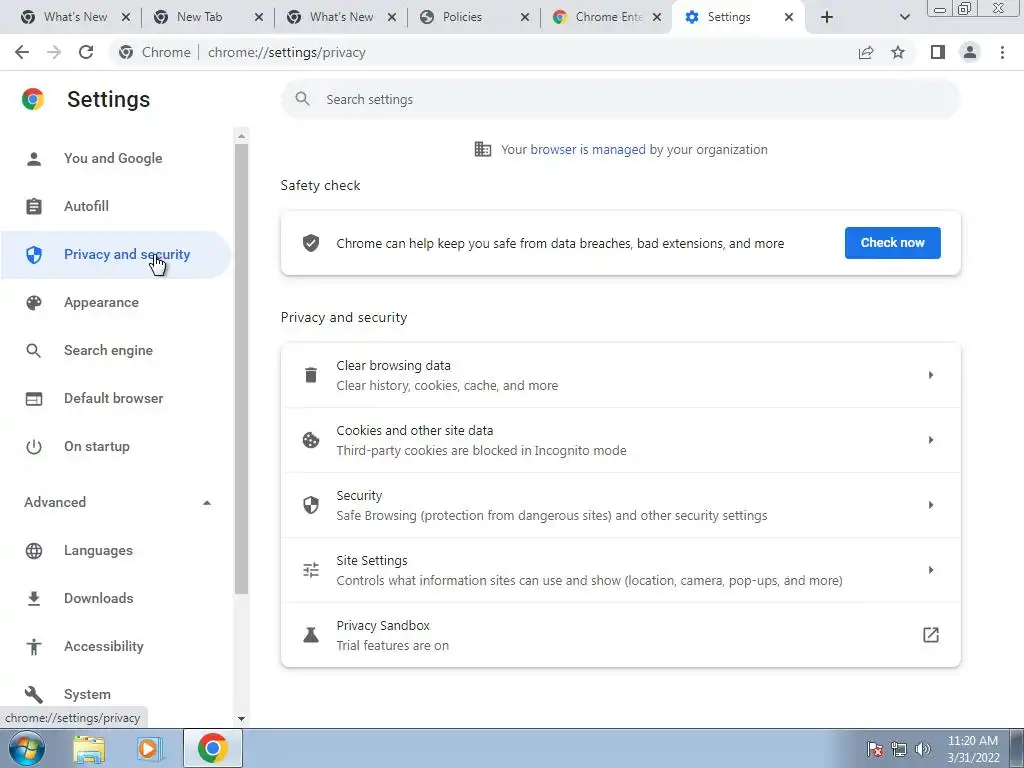
Task: Open the tab search chevron
Action: coord(904,17)
